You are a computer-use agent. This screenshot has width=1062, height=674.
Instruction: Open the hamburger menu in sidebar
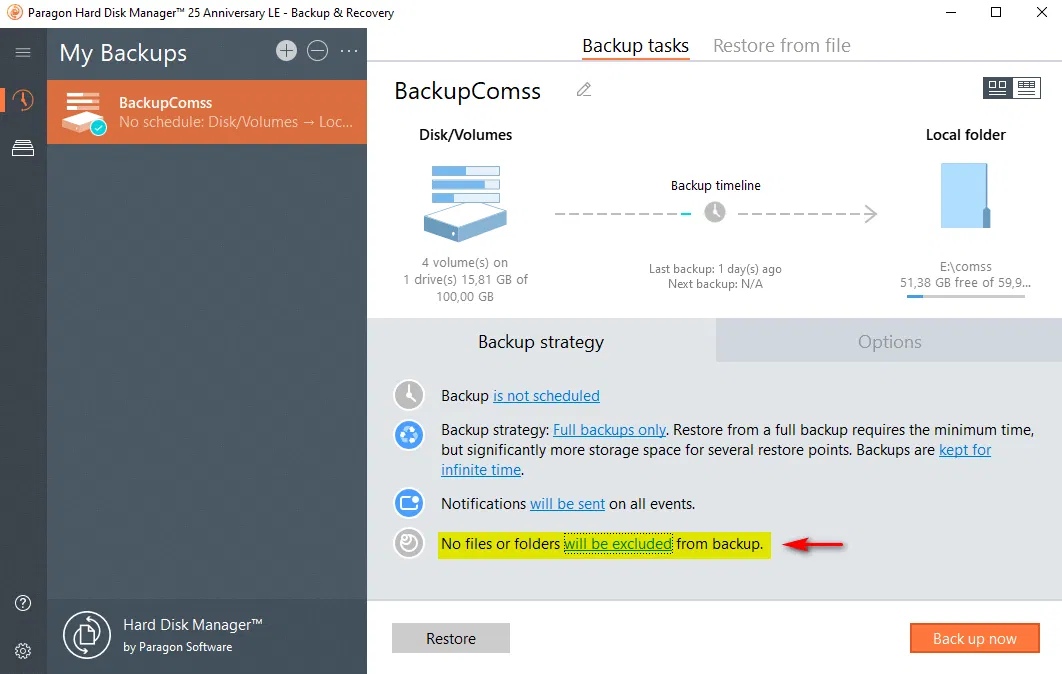(x=23, y=52)
